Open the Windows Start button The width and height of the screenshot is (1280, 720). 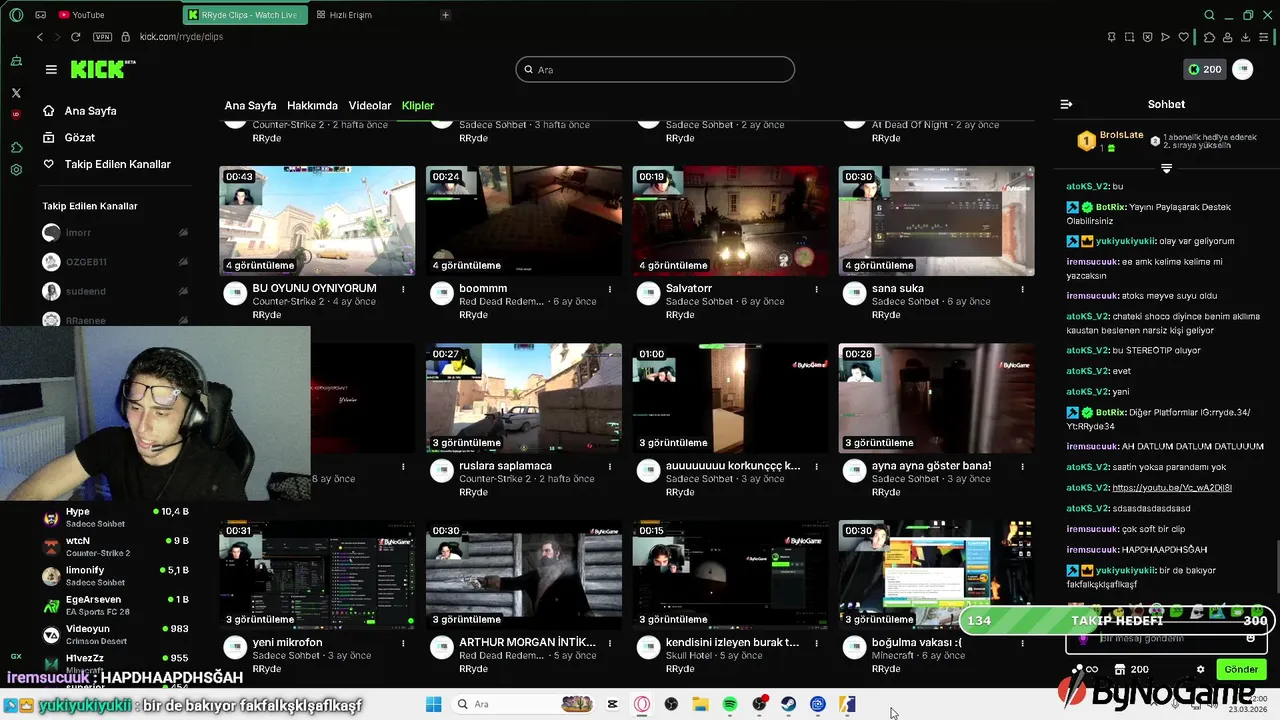click(x=433, y=704)
